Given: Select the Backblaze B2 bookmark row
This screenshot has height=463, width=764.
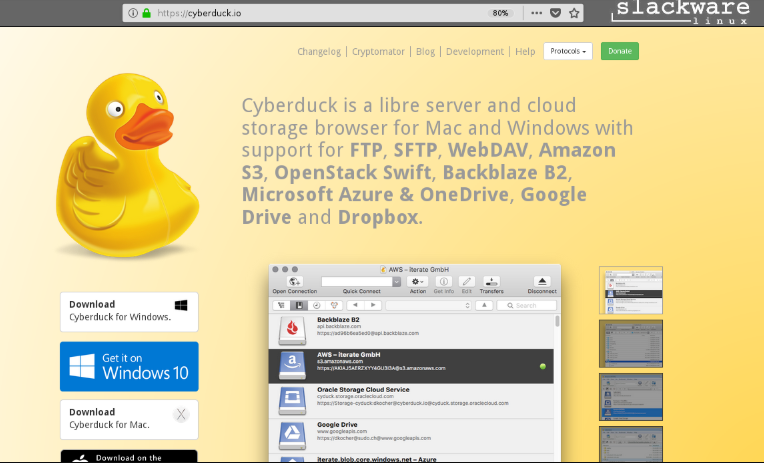Looking at the screenshot, I should click(x=411, y=331).
